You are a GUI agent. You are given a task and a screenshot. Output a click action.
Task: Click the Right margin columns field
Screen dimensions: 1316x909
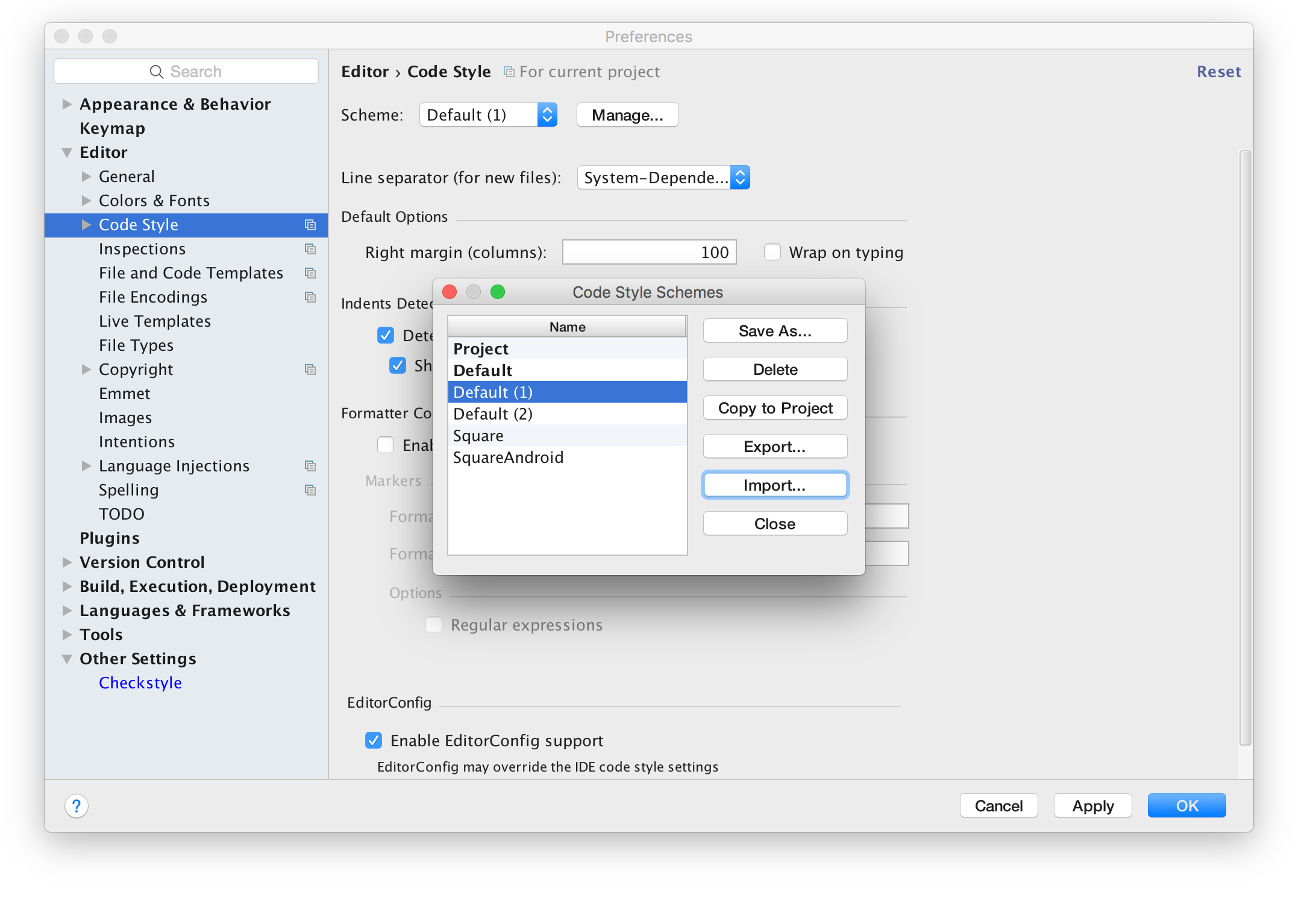[x=649, y=252]
